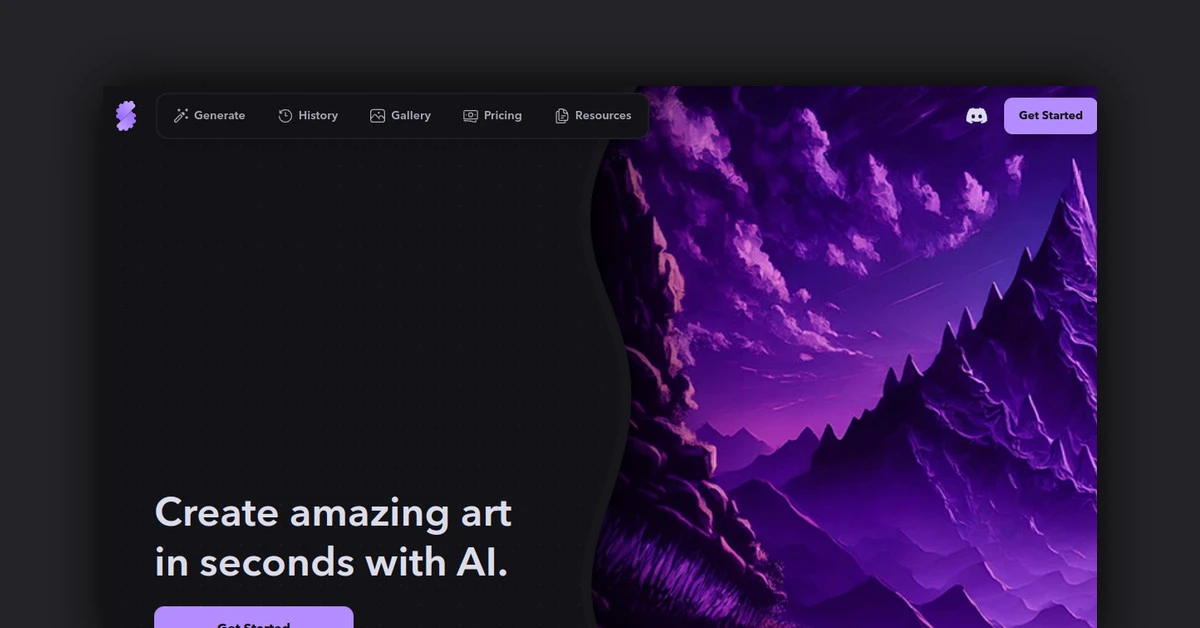Click the purple clouds in hero artwork

point(800,200)
